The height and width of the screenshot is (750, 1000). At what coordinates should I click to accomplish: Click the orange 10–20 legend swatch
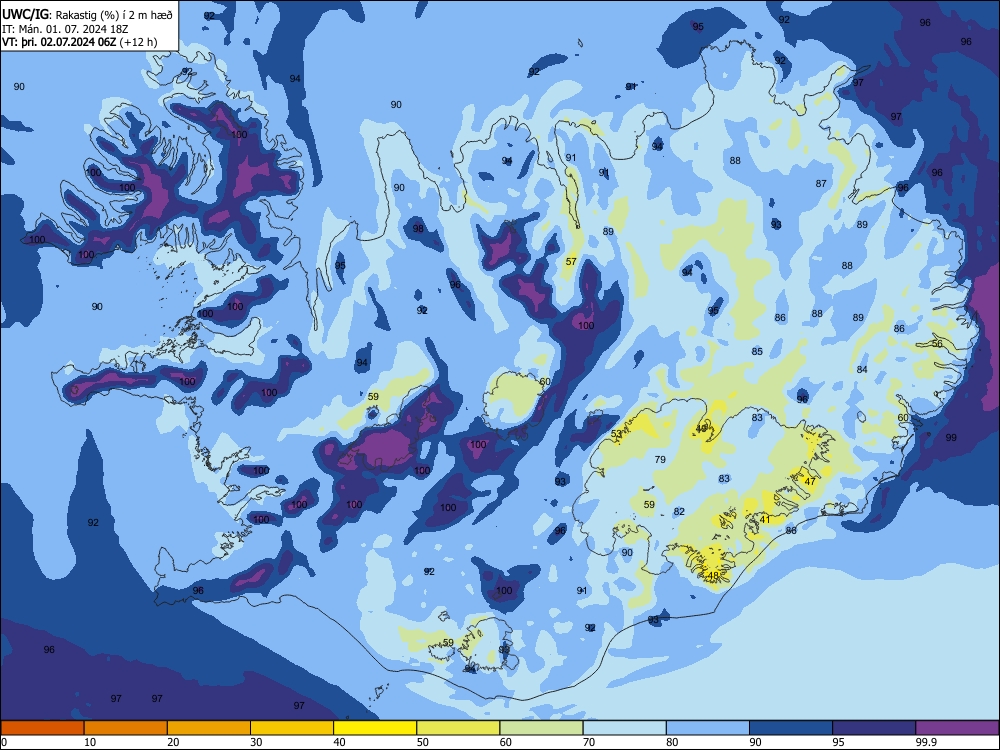126,728
